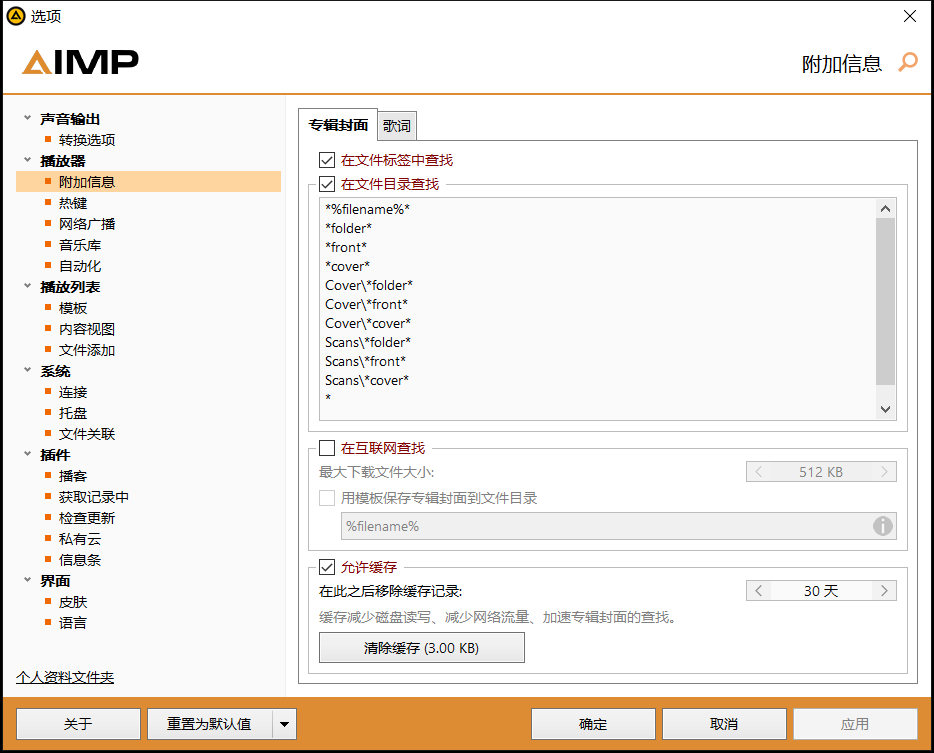
Task: Close the options dialog window
Action: [x=910, y=16]
